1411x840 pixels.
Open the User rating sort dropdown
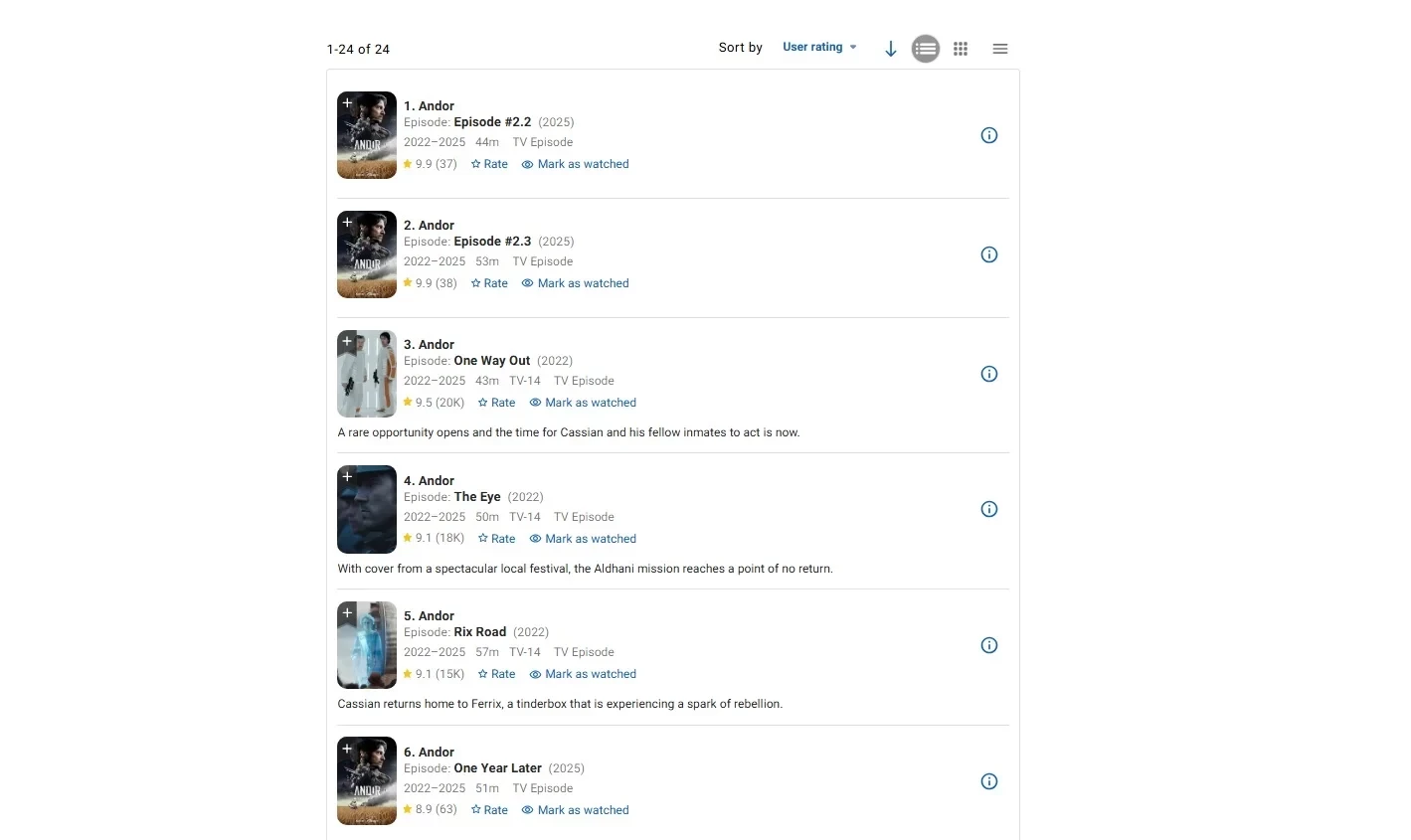(x=819, y=47)
